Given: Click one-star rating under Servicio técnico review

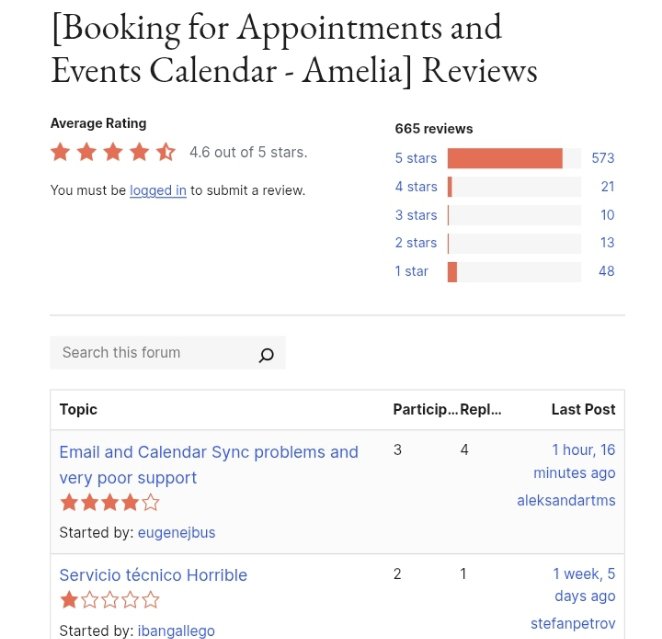Looking at the screenshot, I should 110,600.
